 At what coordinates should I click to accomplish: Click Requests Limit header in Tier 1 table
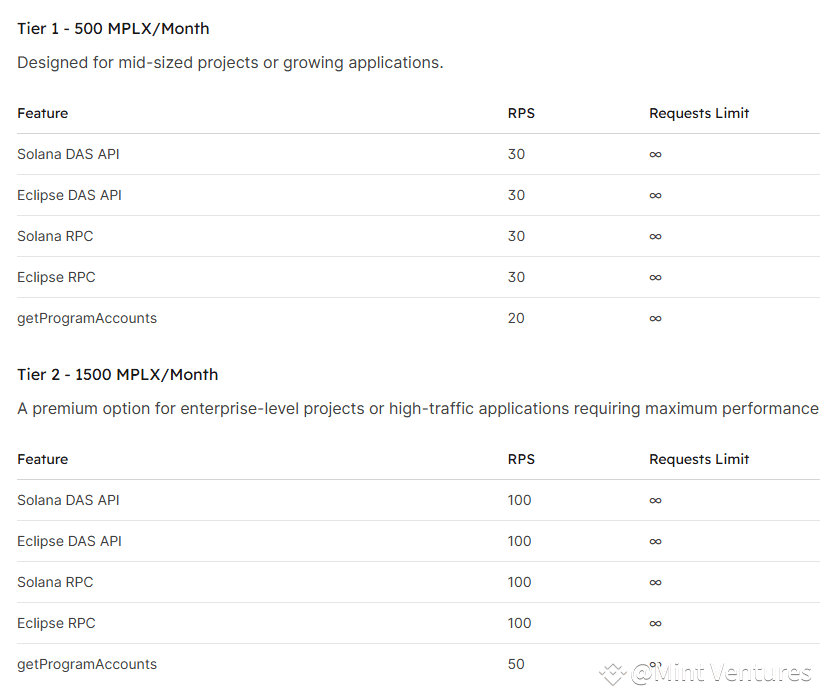tap(699, 113)
